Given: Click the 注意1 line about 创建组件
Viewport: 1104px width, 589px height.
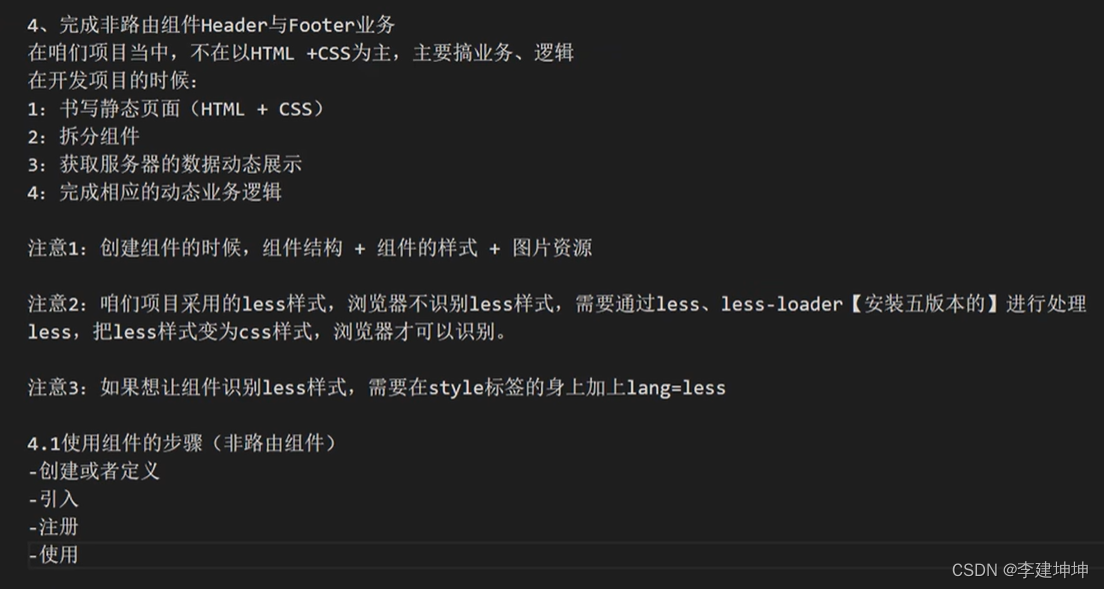Looking at the screenshot, I should (x=309, y=248).
